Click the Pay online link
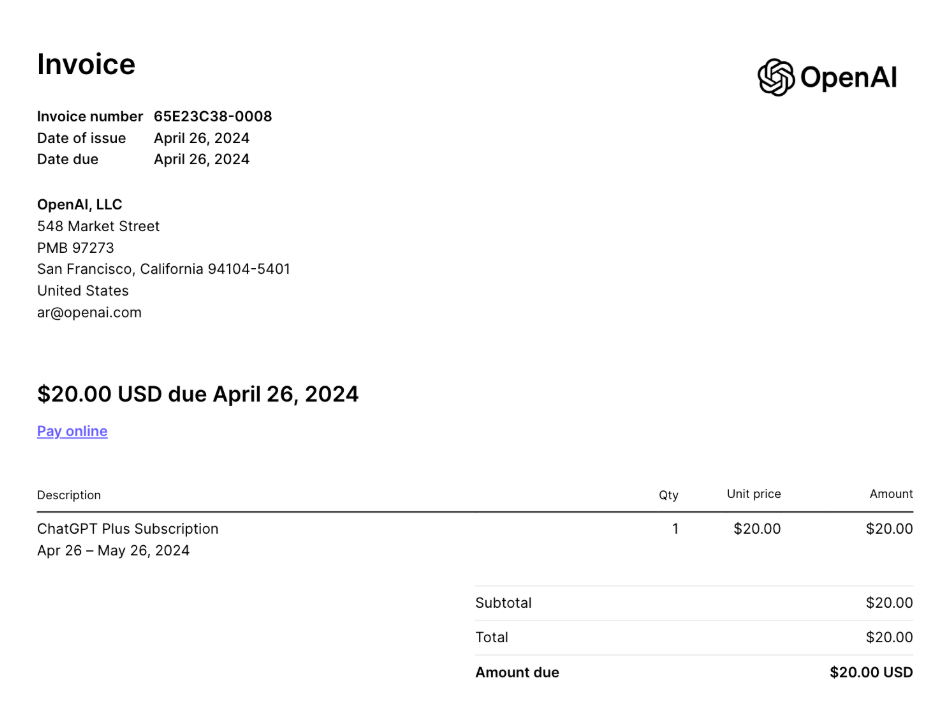Screen dimensions: 928x706 click(x=72, y=431)
